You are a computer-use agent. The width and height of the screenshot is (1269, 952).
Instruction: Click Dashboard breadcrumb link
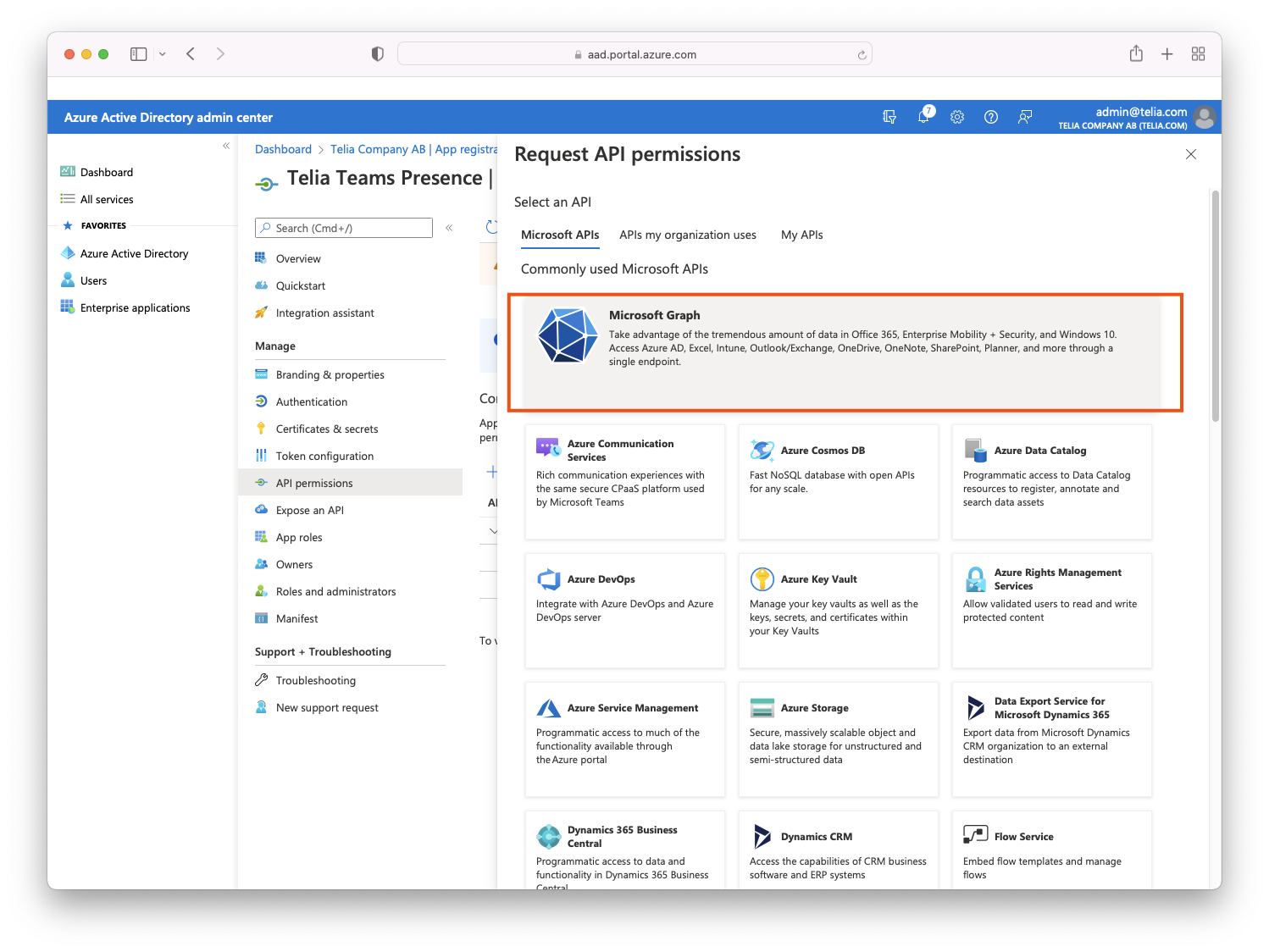(x=283, y=149)
